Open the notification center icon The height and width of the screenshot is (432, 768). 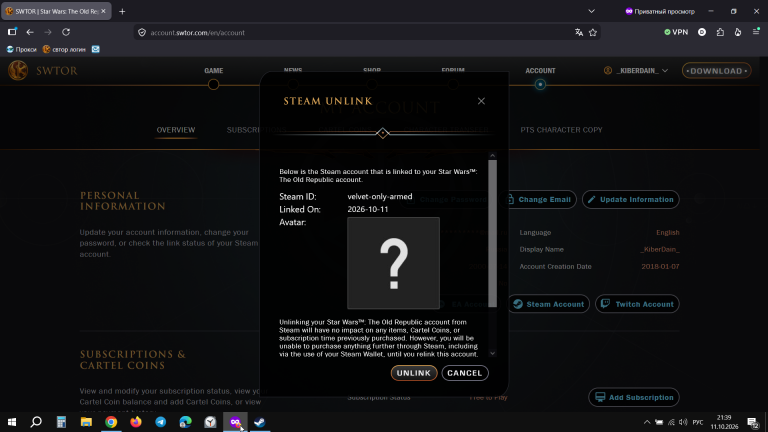coord(753,422)
